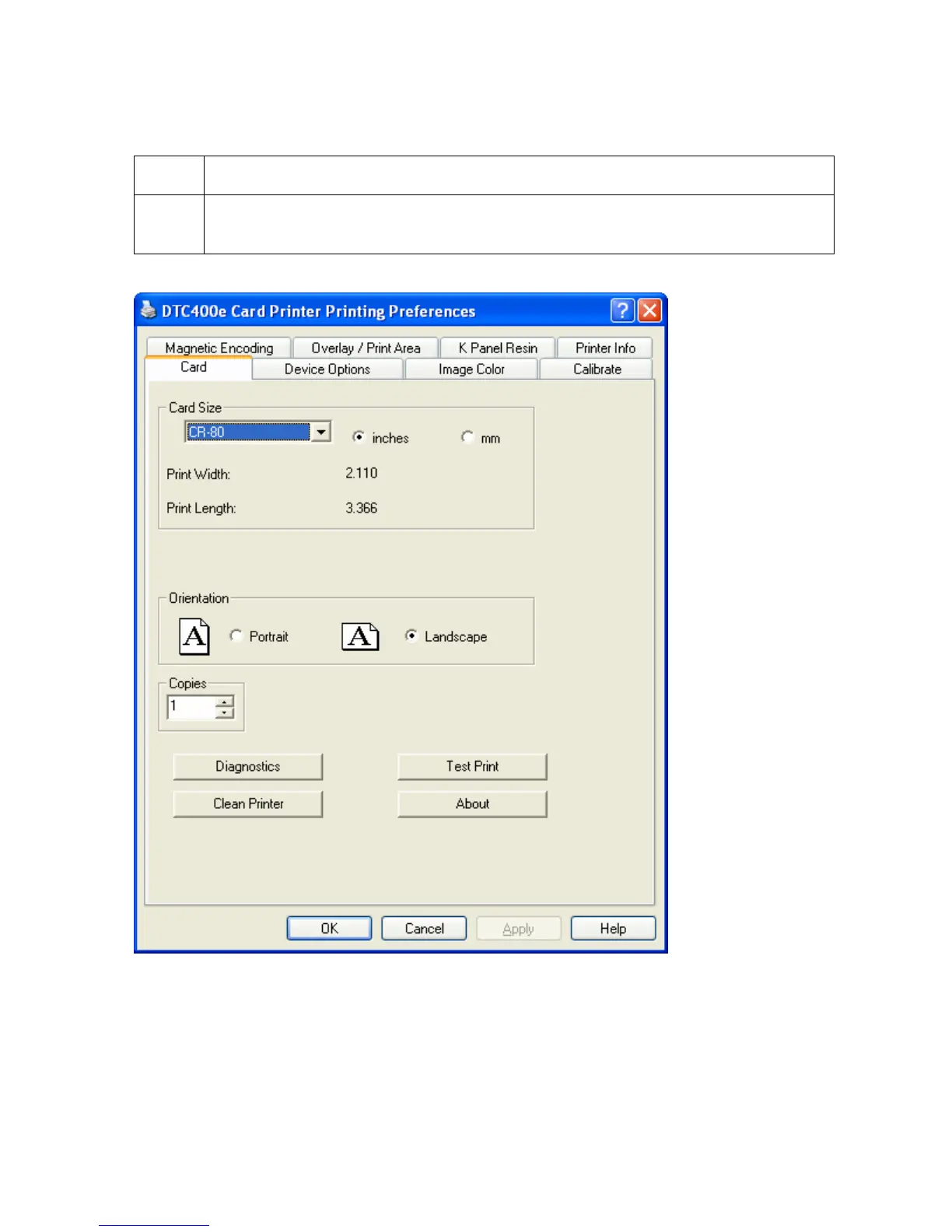Open the Card Size dropdown arrow
Screen dimensions: 952x1232
[x=320, y=432]
